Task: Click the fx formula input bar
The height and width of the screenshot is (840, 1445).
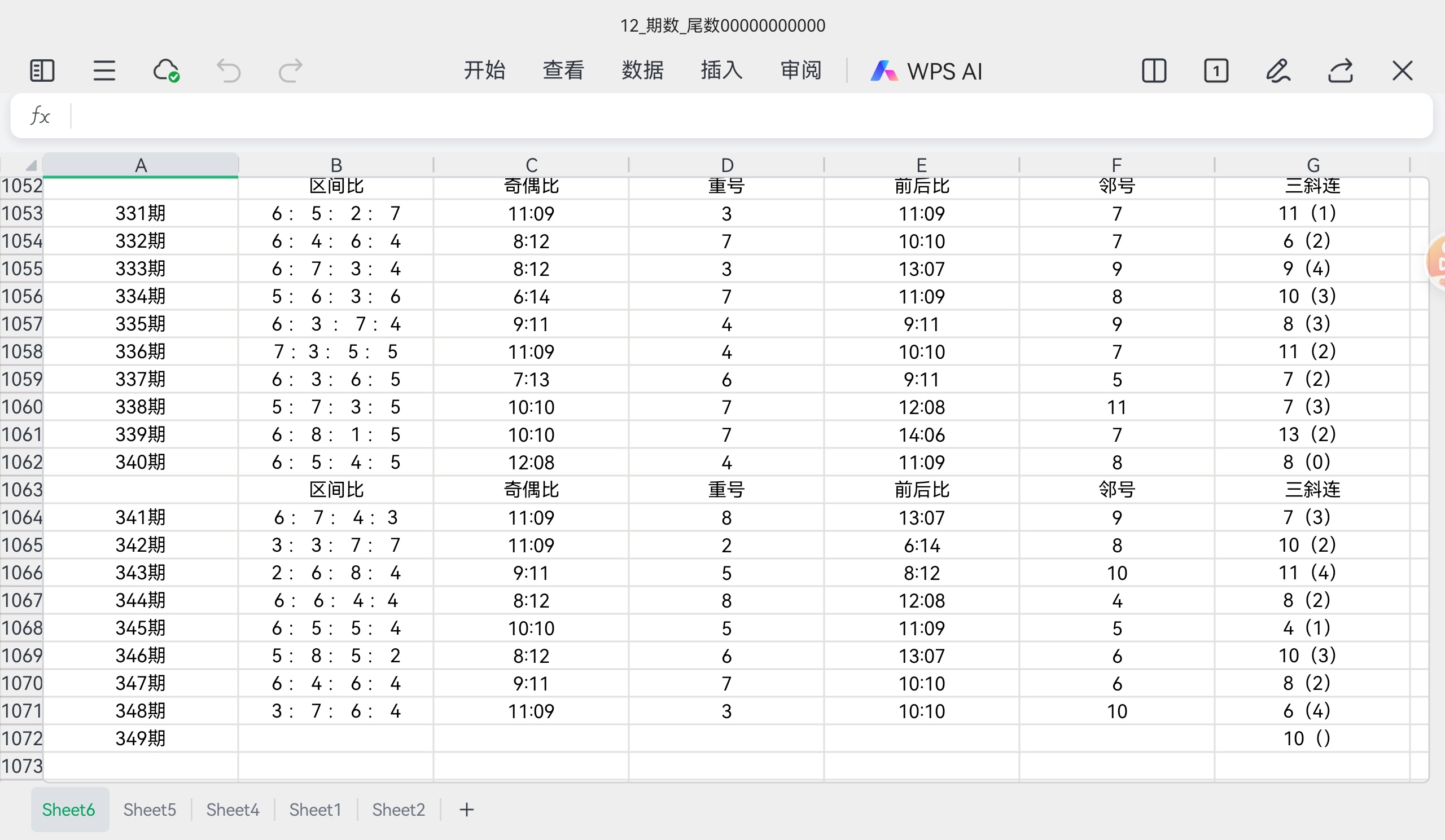Action: tap(746, 116)
